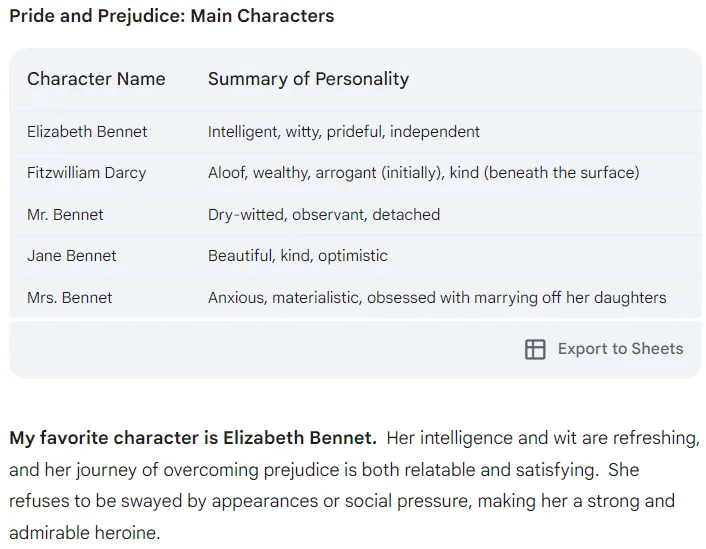Click the Fitzwilliam Darcy name cell
Viewport: 706px width, 549px height.
[x=86, y=173]
